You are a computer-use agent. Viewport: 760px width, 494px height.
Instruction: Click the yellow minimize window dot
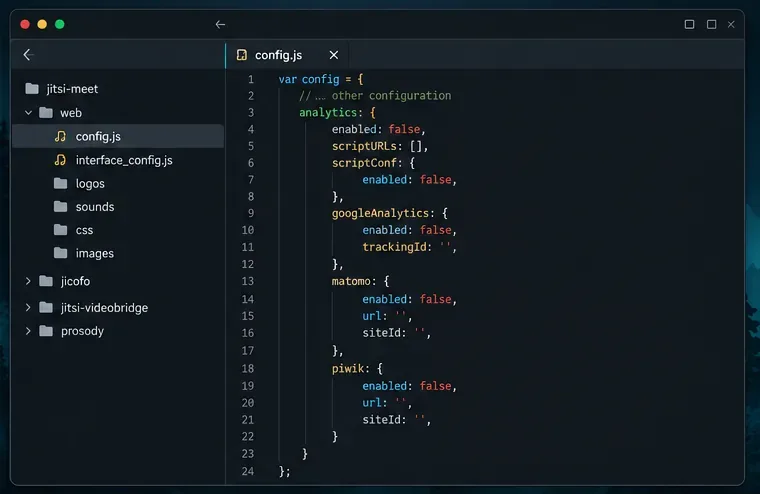(x=42, y=24)
